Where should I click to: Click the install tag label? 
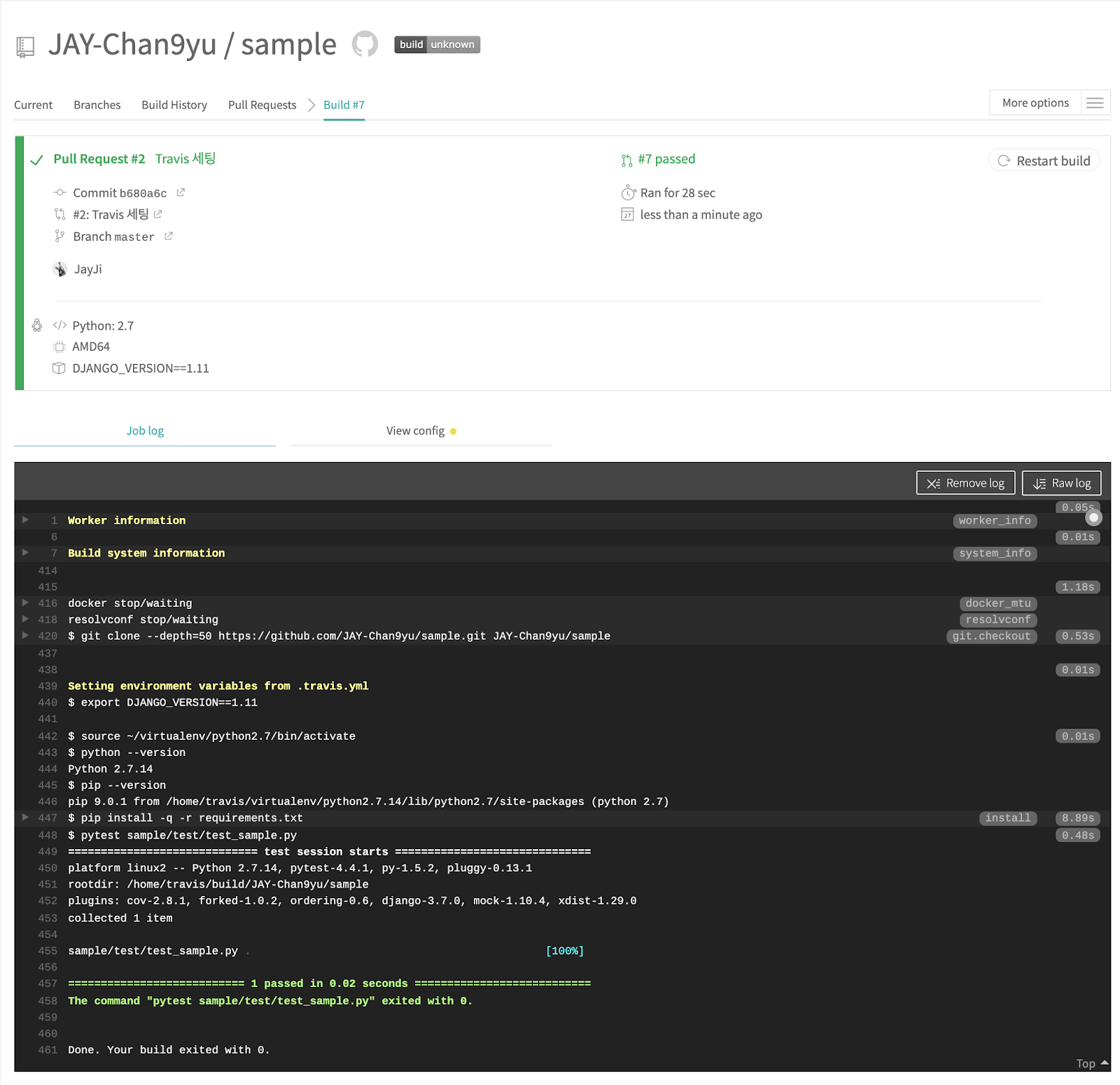coord(1008,818)
